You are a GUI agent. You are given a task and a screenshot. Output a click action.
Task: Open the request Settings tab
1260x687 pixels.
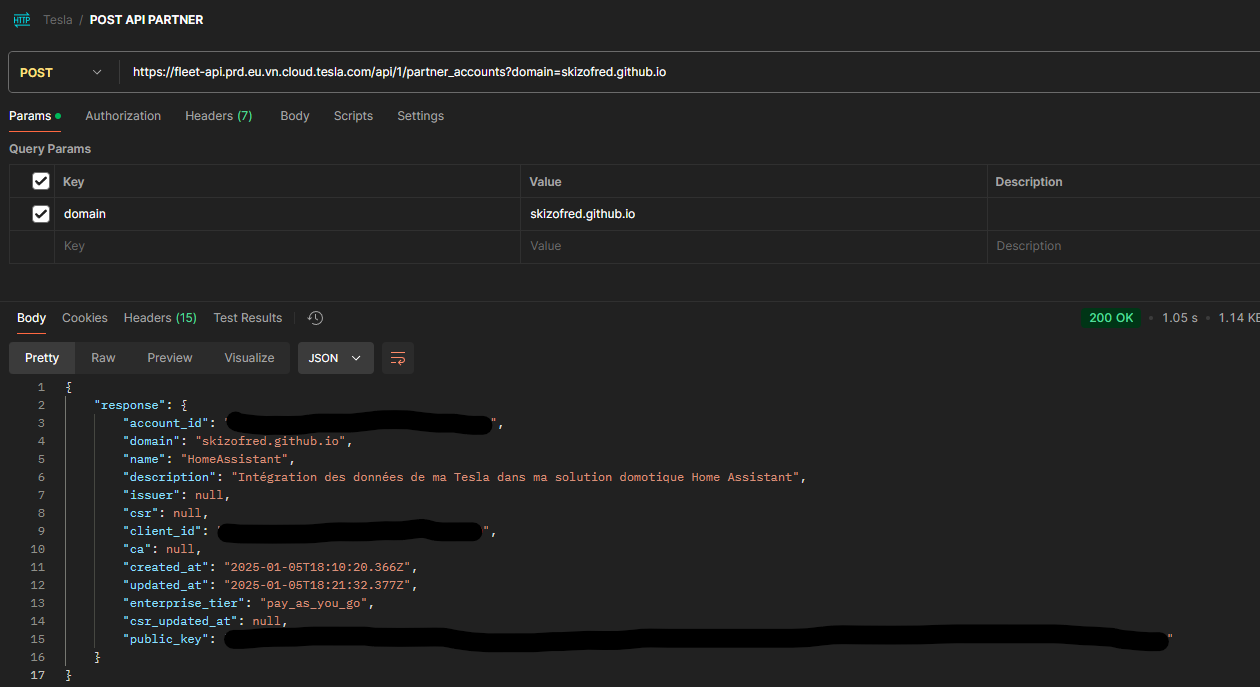click(x=420, y=116)
